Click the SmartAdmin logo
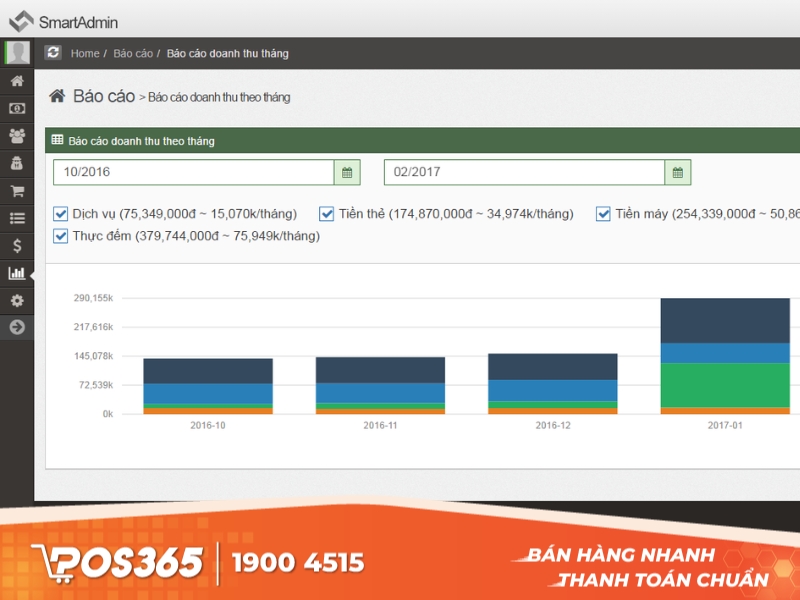The image size is (800, 600). [64, 20]
